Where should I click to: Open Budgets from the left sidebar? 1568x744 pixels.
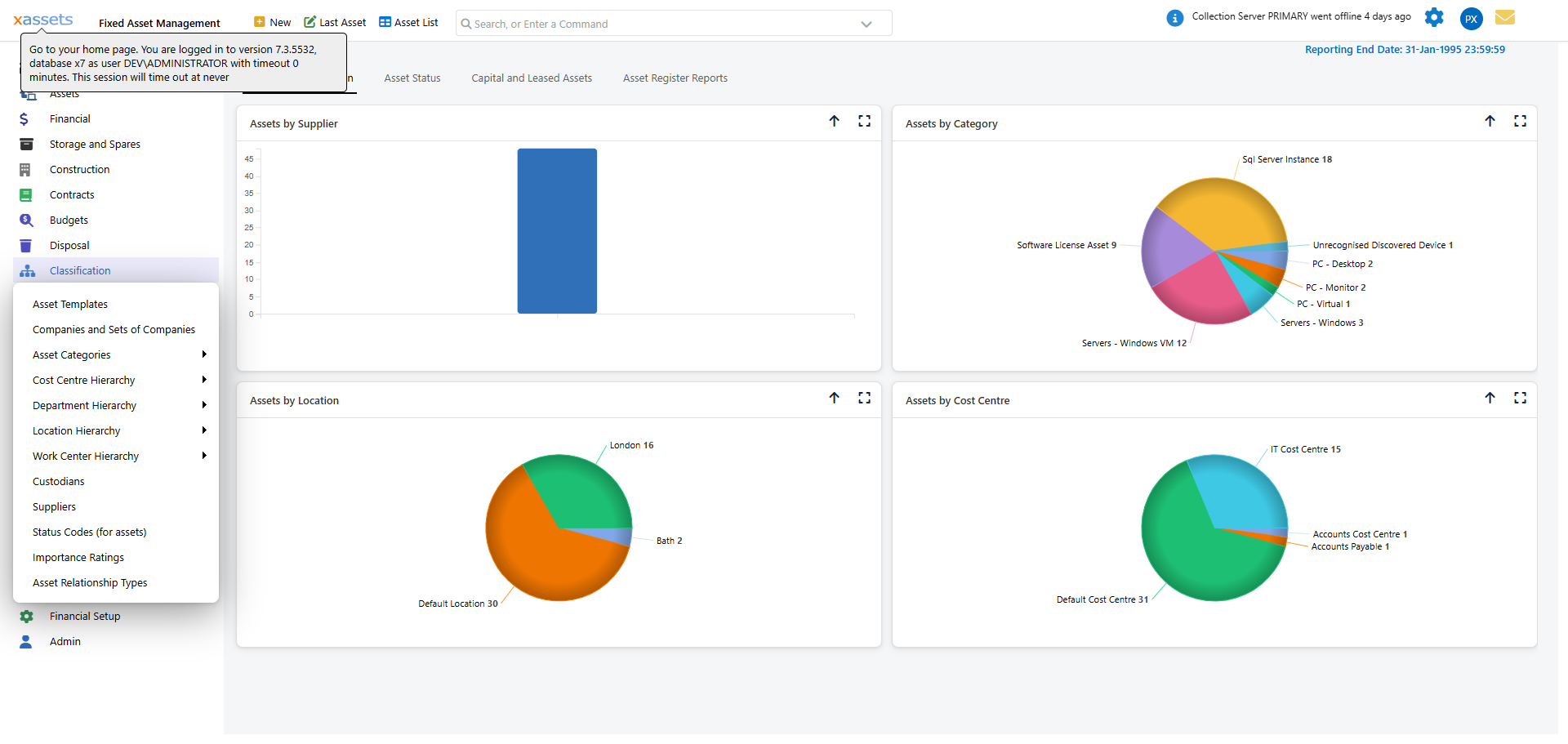click(x=69, y=220)
